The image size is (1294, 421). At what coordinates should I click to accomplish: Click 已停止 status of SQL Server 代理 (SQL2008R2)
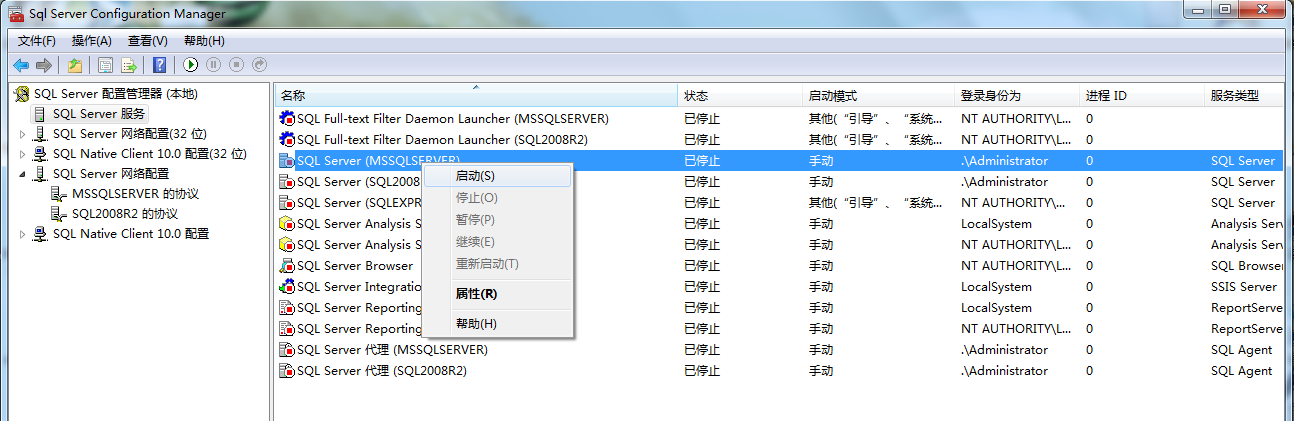pos(702,371)
